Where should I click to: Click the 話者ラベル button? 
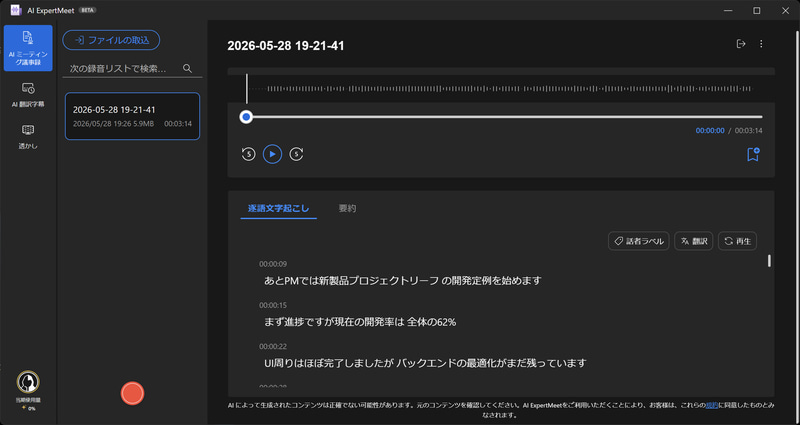pyautogui.click(x=639, y=241)
